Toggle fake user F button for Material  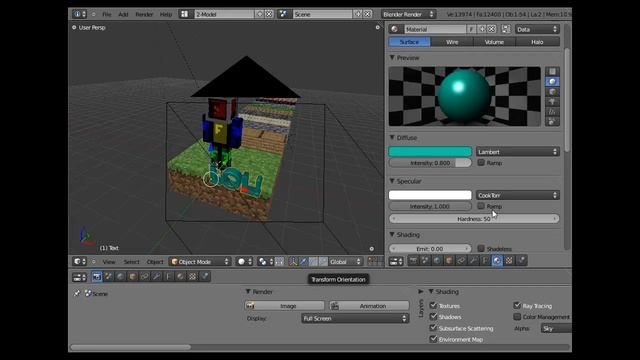click(x=471, y=29)
